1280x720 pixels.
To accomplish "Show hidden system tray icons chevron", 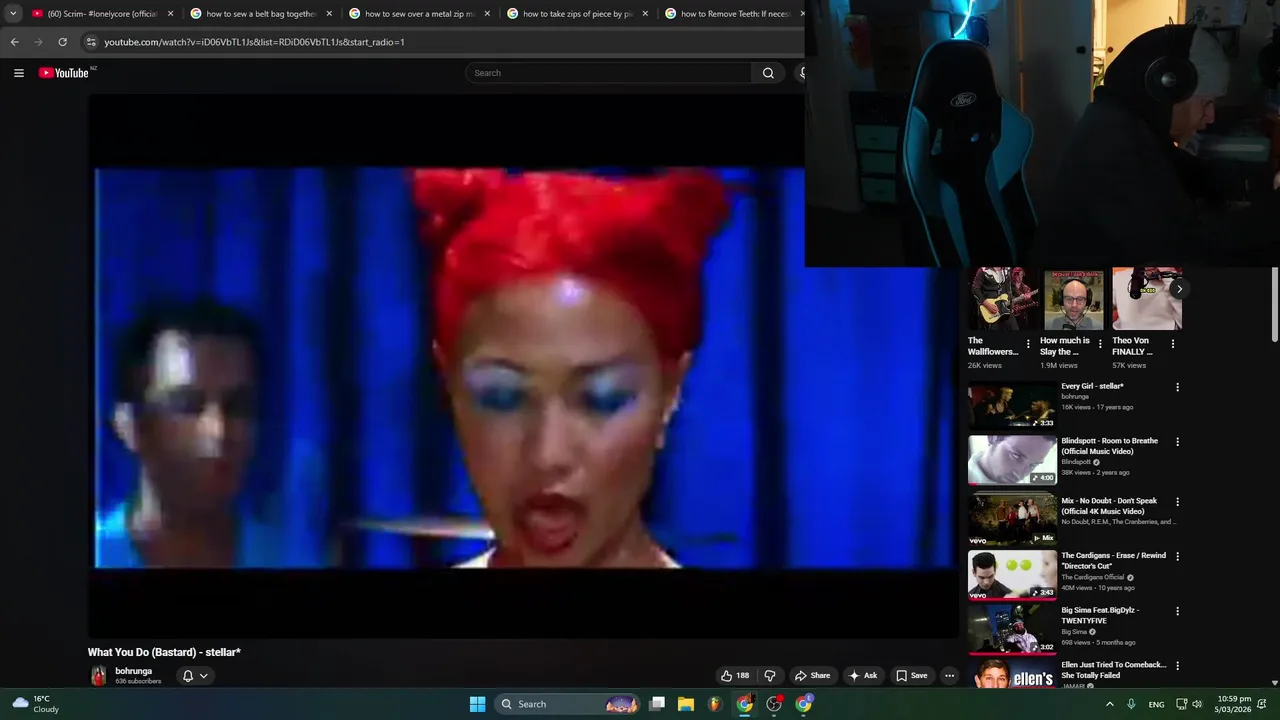I will pyautogui.click(x=1109, y=704).
